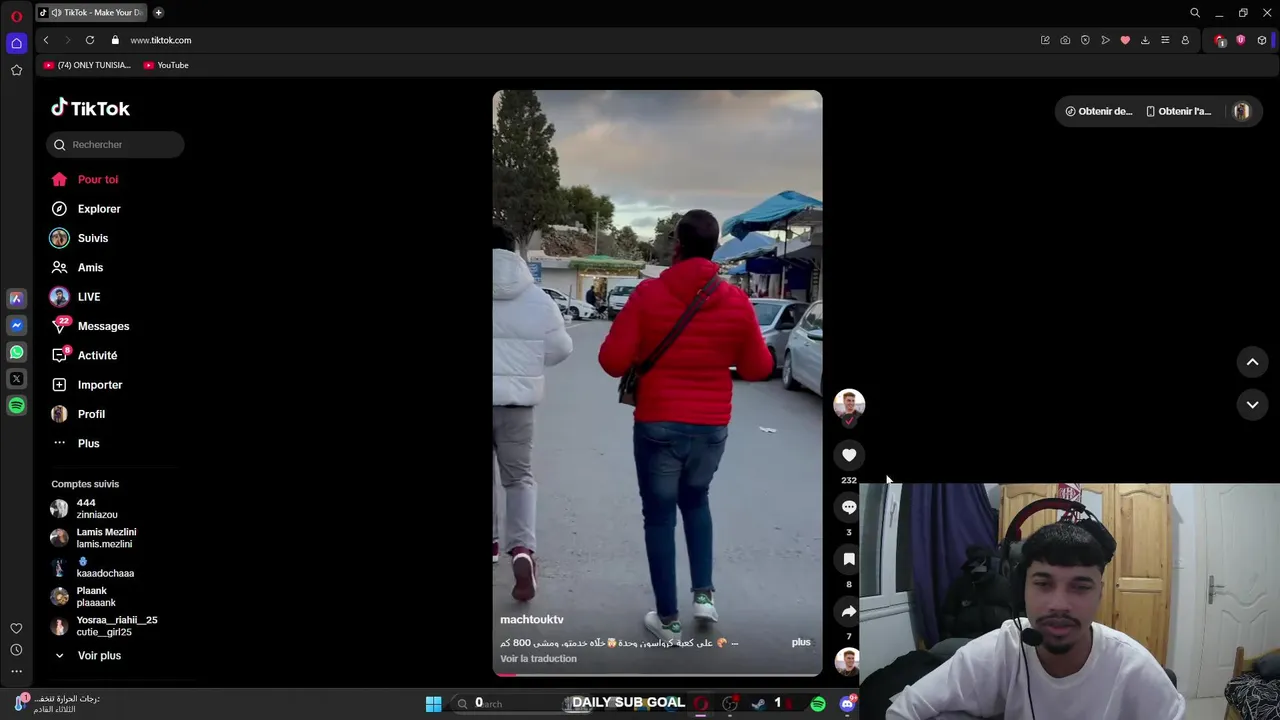Share the video with the arrow icon
This screenshot has height=720, width=1280.
[x=849, y=611]
